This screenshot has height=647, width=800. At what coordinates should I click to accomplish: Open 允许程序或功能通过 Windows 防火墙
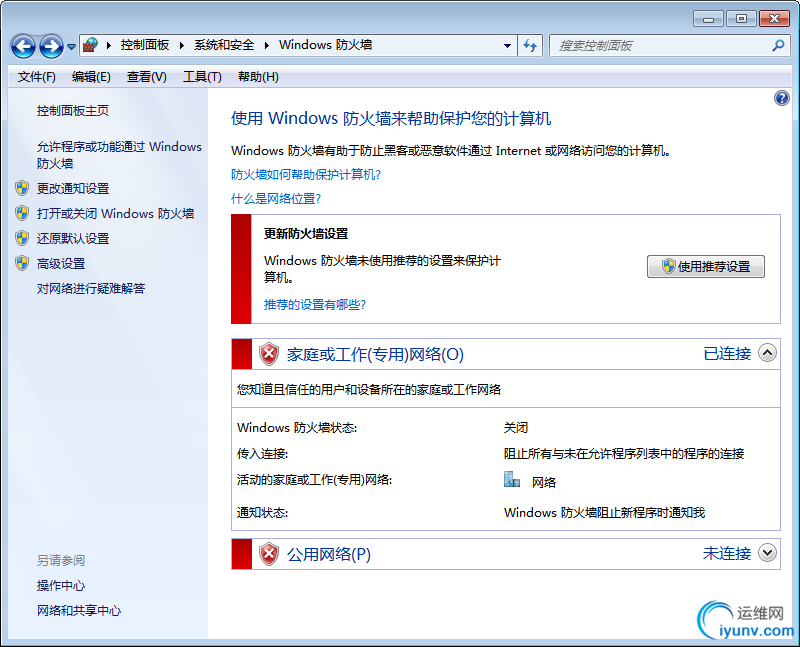119,155
